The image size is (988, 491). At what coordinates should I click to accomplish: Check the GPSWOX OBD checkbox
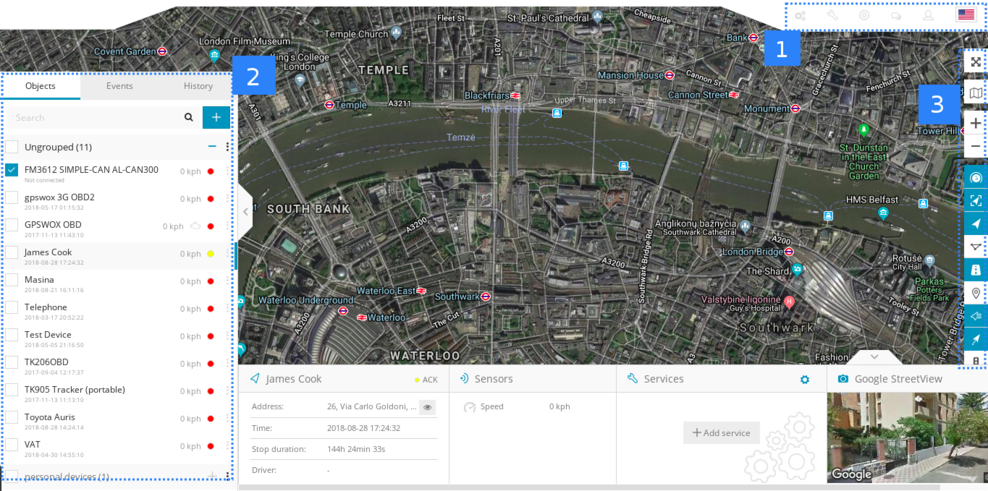point(11,226)
